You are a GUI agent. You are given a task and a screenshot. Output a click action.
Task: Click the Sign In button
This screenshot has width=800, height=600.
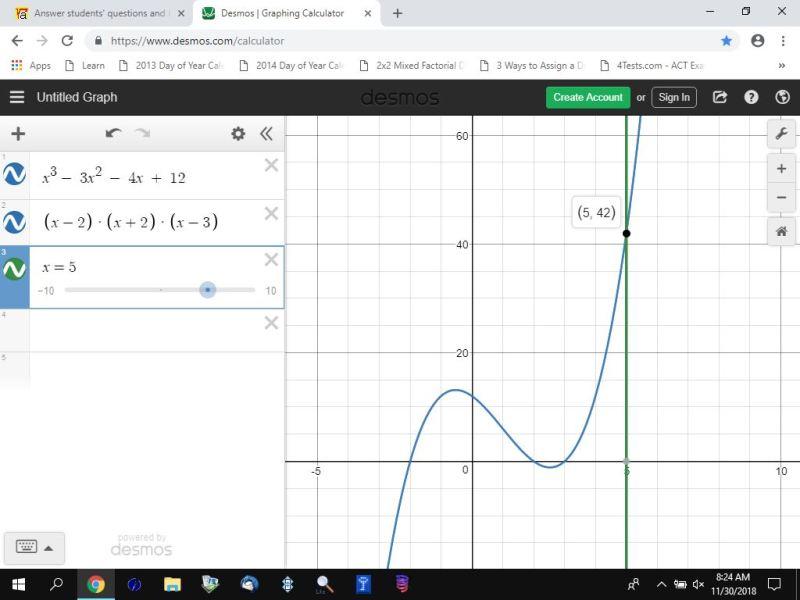tap(674, 97)
